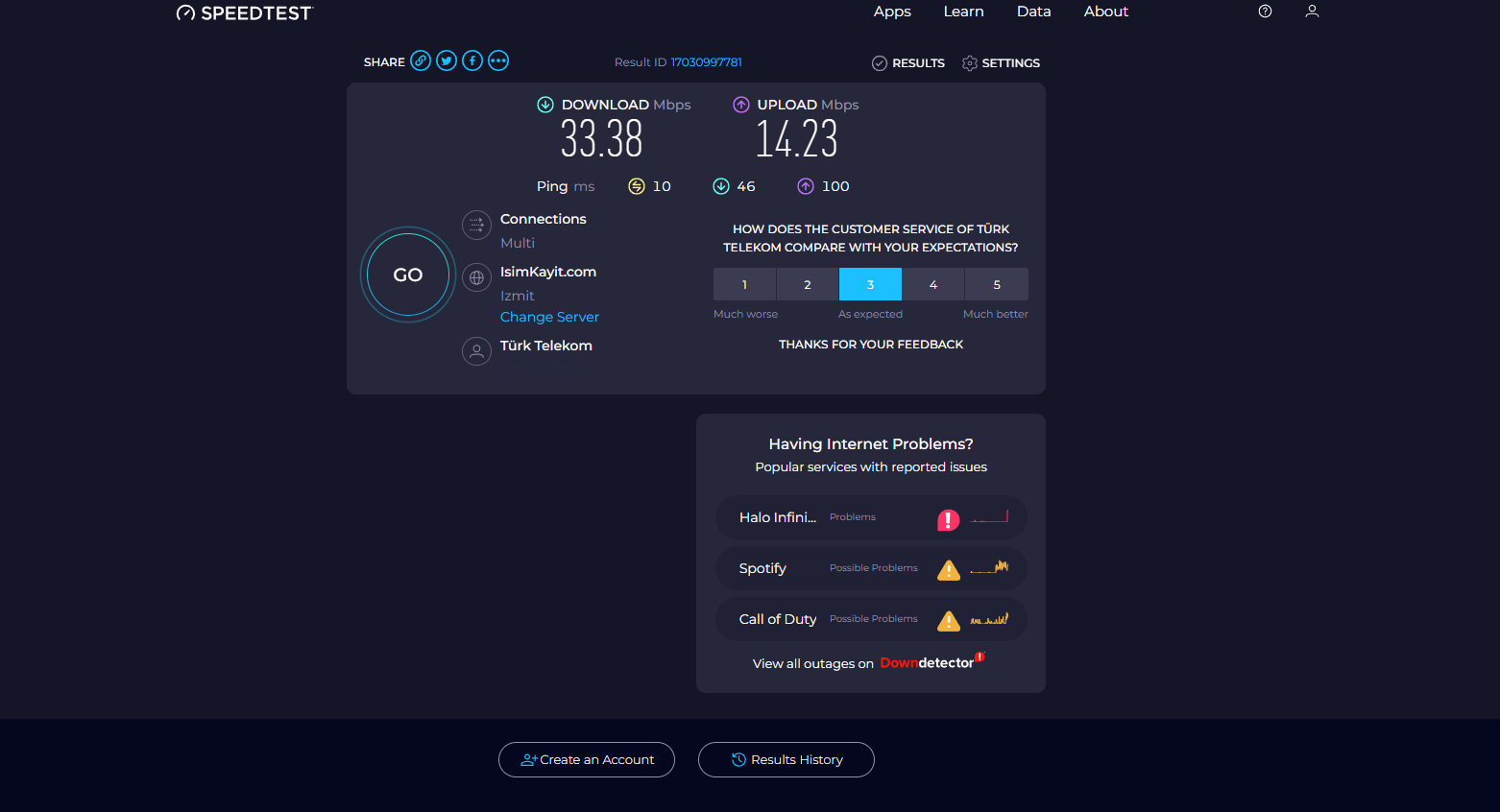Open the Settings view
1500x812 pixels.
(x=1001, y=63)
